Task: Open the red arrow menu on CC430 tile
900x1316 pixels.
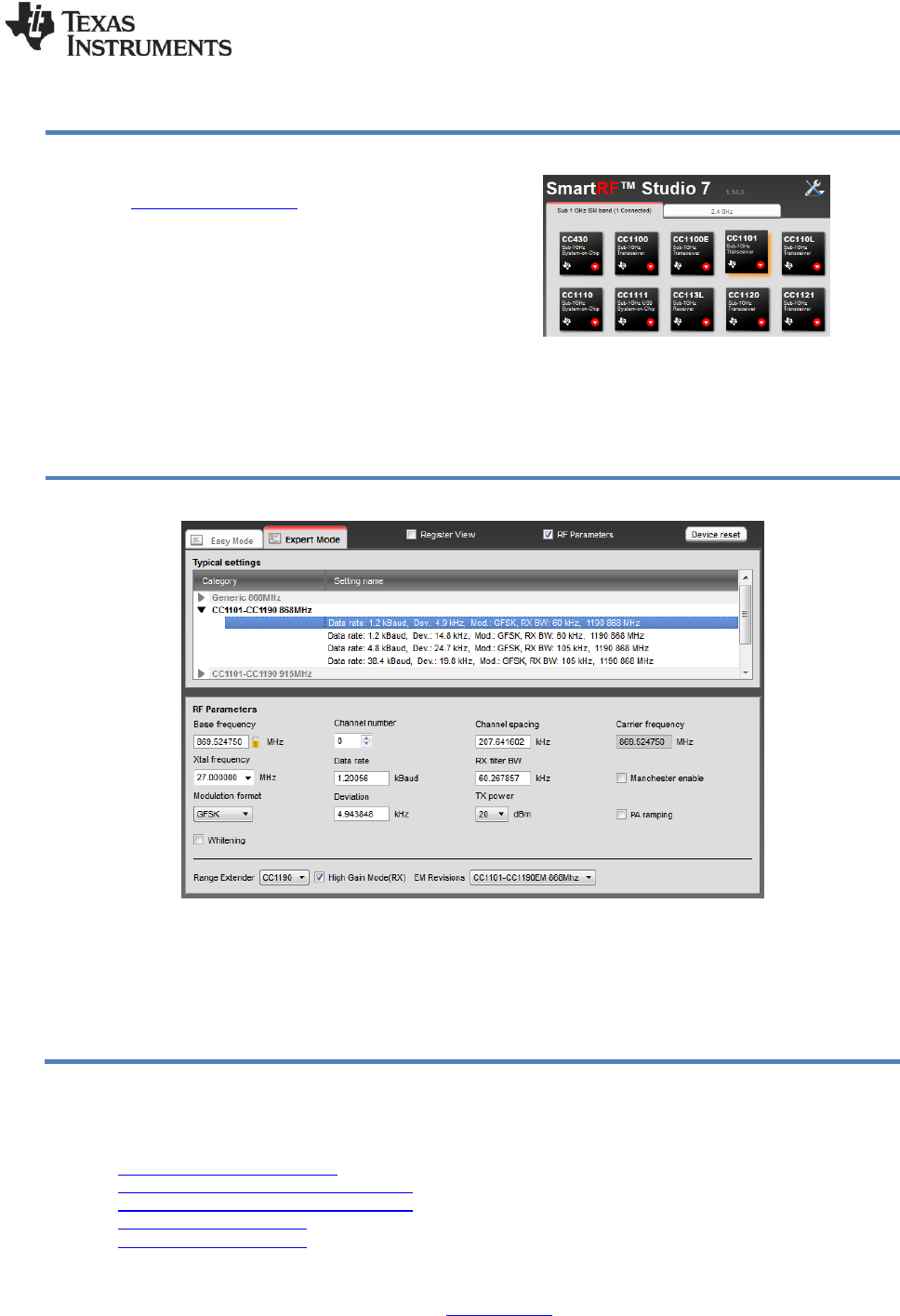Action: coord(595,267)
